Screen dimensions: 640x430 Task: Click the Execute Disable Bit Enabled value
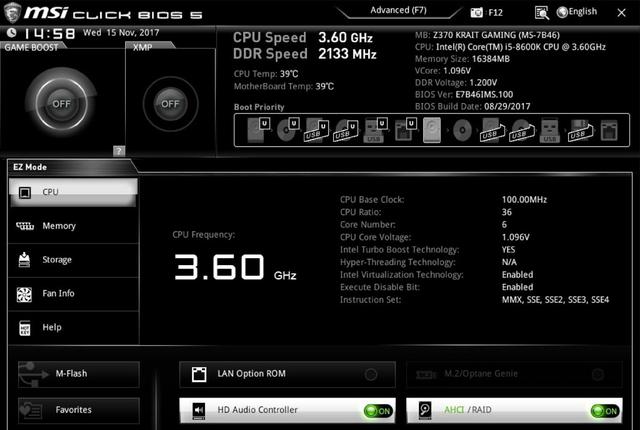[517, 287]
